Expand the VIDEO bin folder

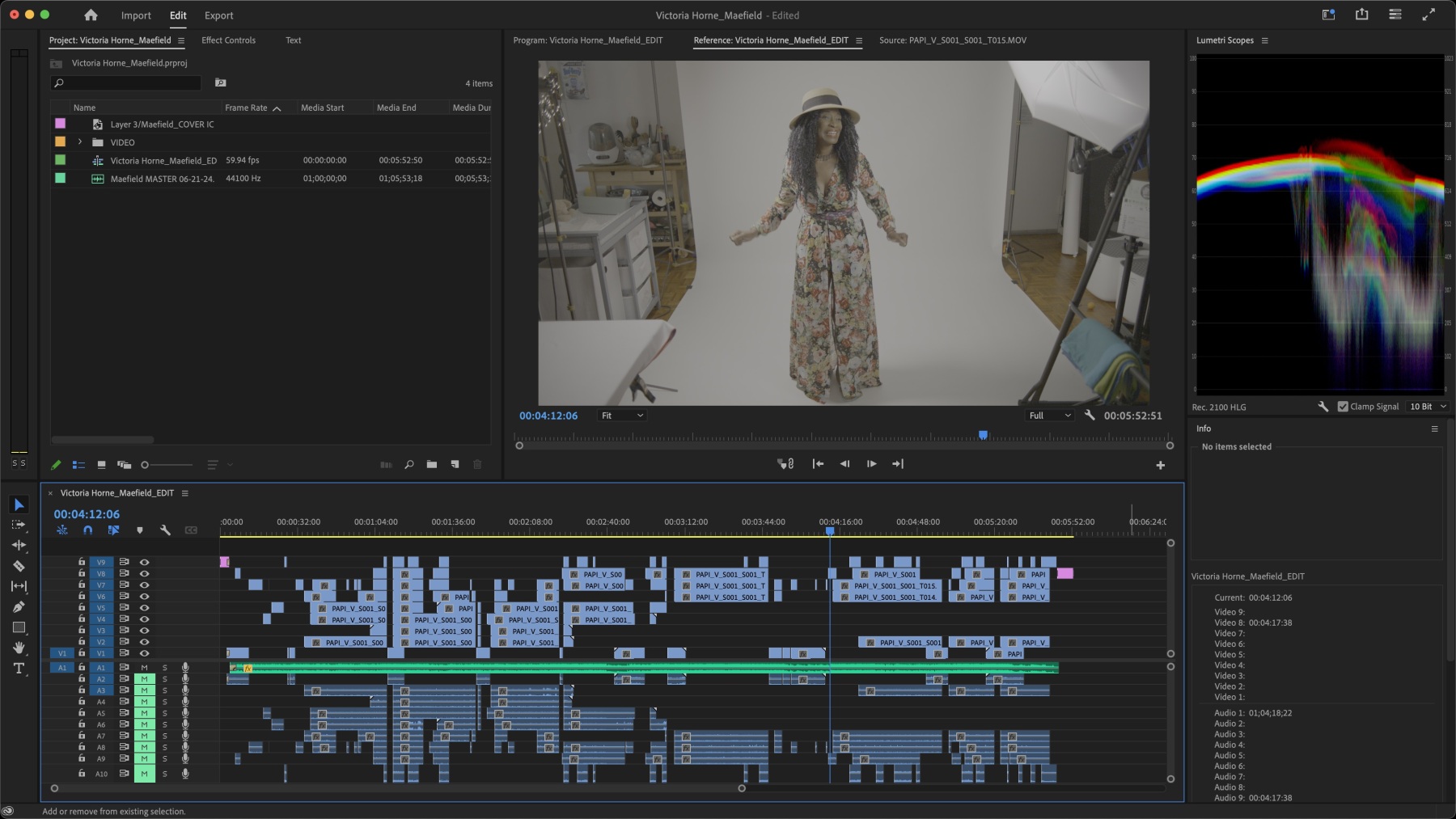(x=80, y=142)
